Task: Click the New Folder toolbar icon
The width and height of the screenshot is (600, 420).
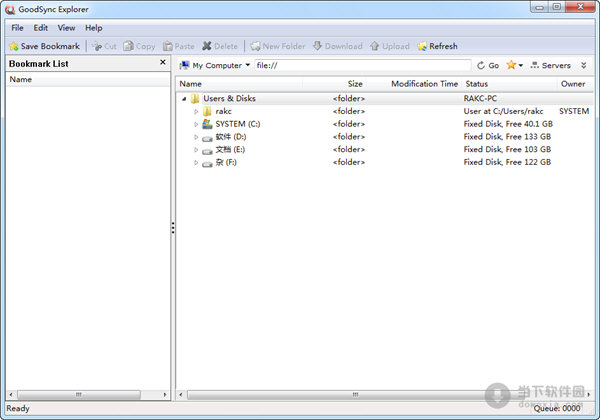Action: coord(255,46)
